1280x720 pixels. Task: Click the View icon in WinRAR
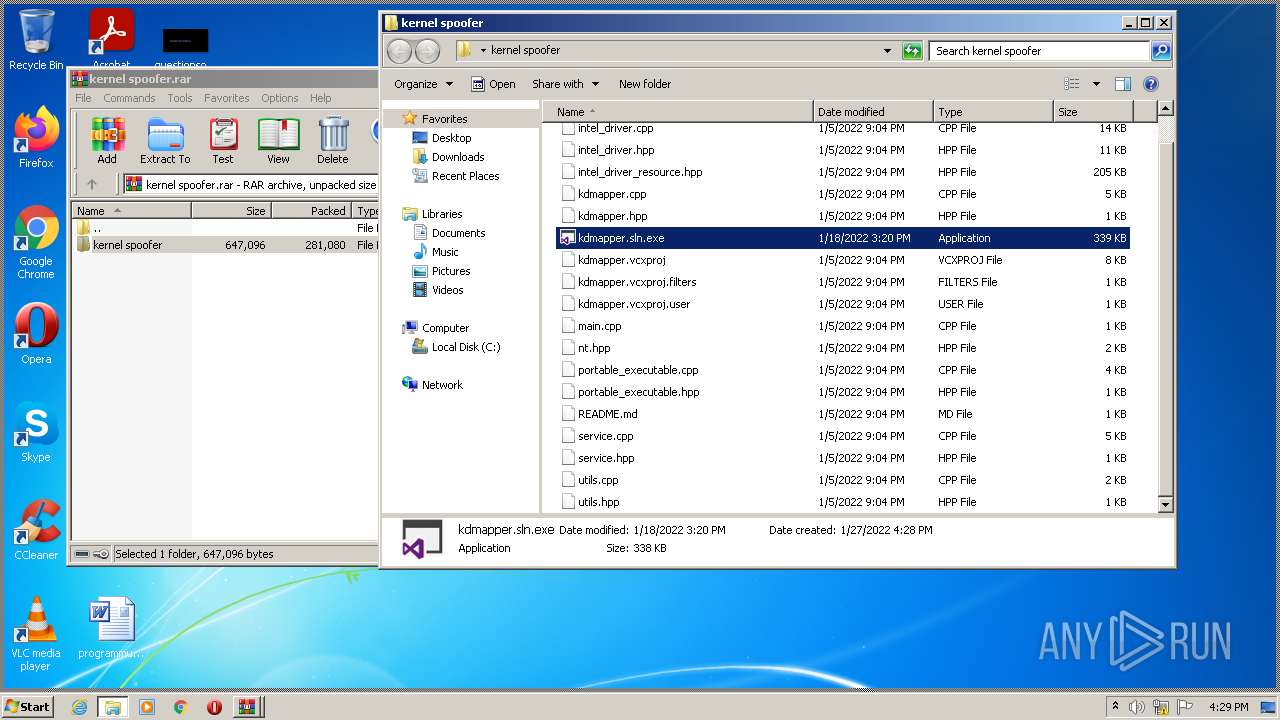(x=278, y=141)
